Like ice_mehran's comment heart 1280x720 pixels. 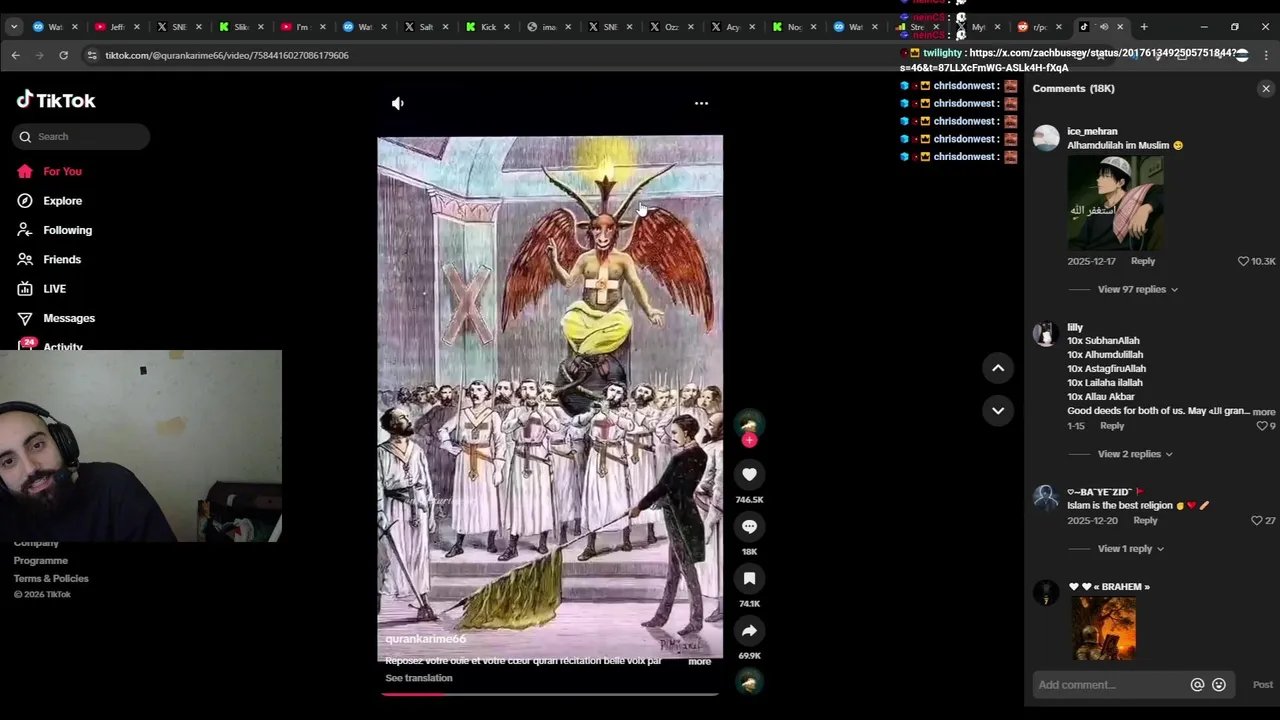tap(1243, 261)
